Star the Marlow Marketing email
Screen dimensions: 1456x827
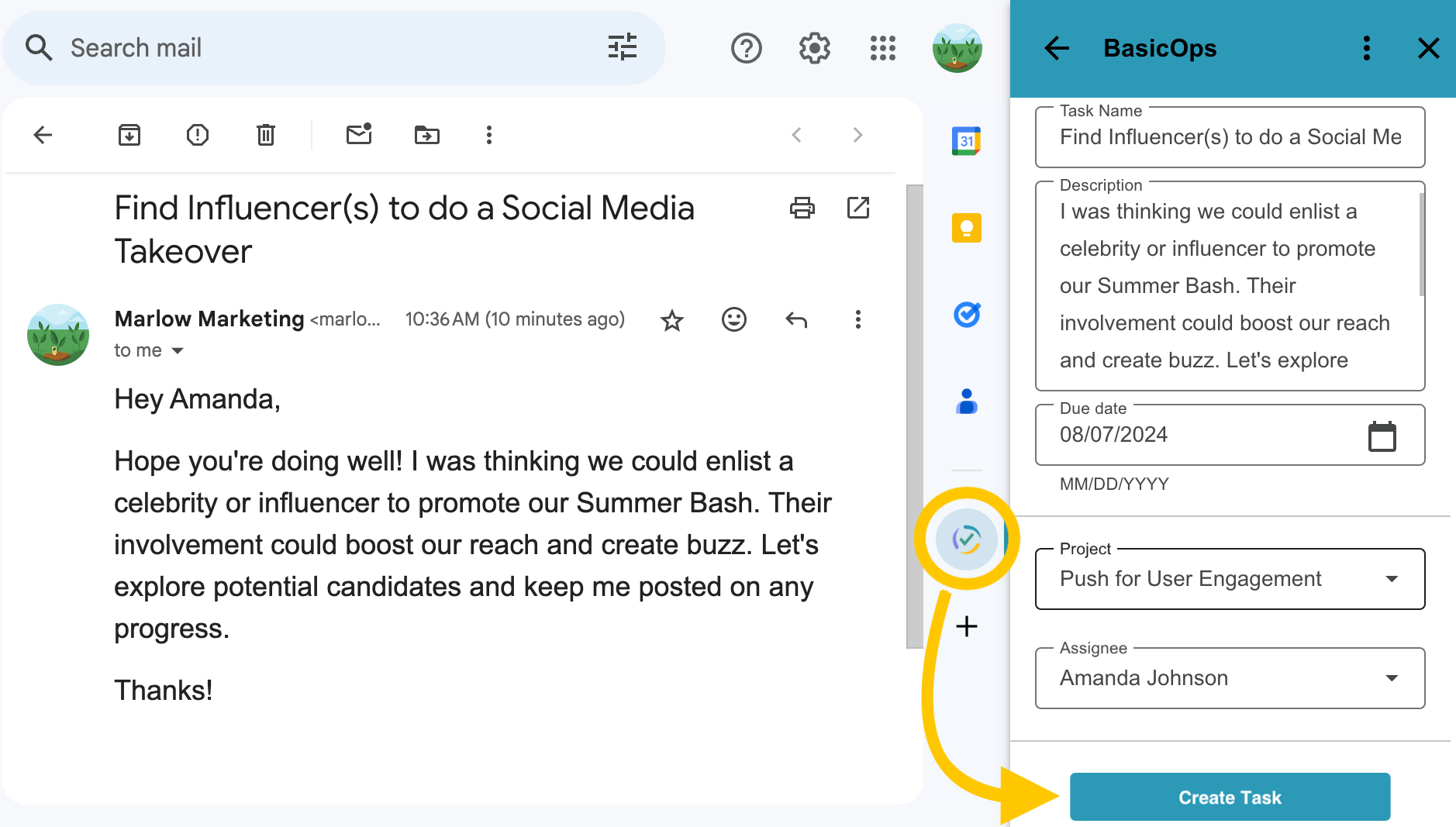click(x=671, y=319)
